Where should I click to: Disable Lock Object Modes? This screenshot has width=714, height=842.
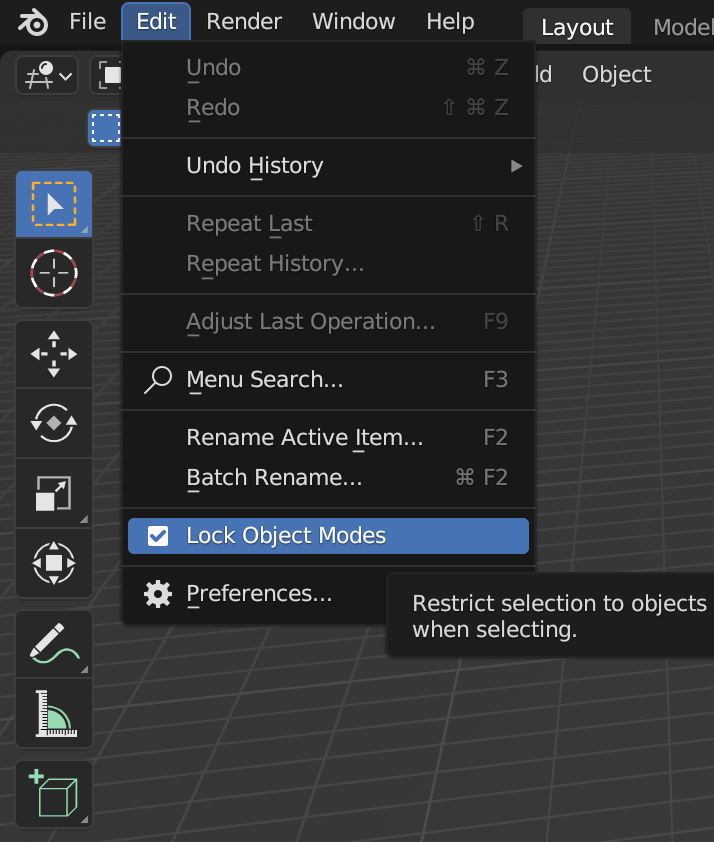328,536
